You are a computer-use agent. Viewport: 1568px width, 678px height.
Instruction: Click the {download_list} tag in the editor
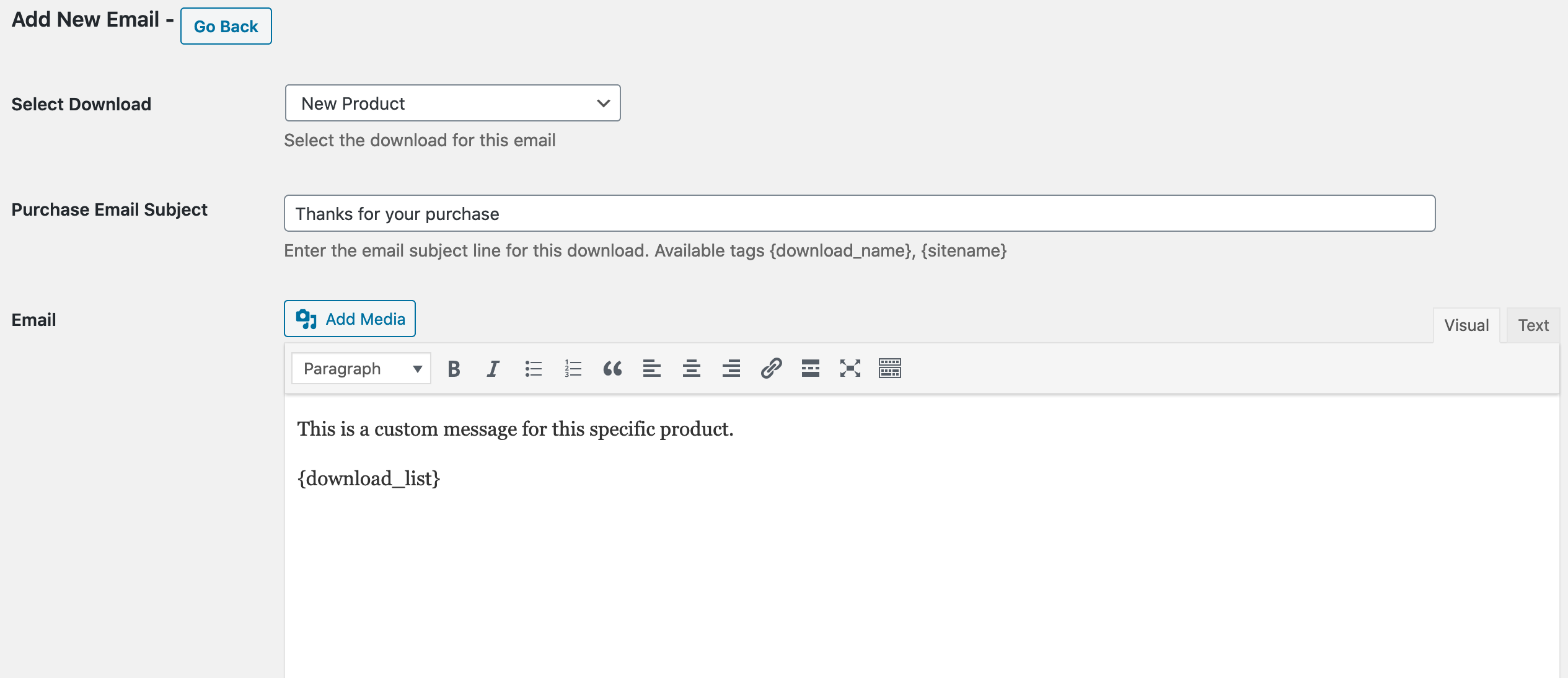[369, 478]
